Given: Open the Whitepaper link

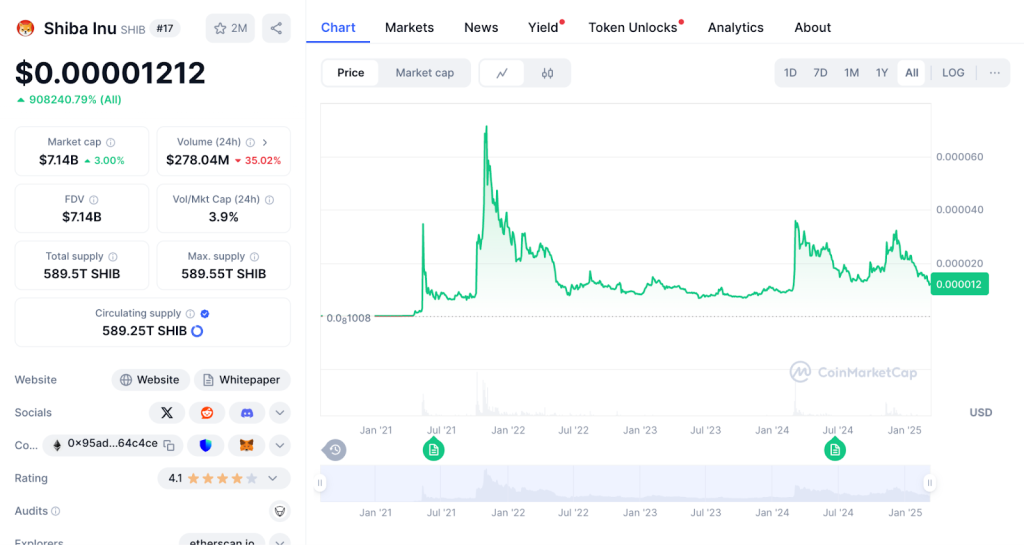Looking at the screenshot, I should (x=242, y=380).
